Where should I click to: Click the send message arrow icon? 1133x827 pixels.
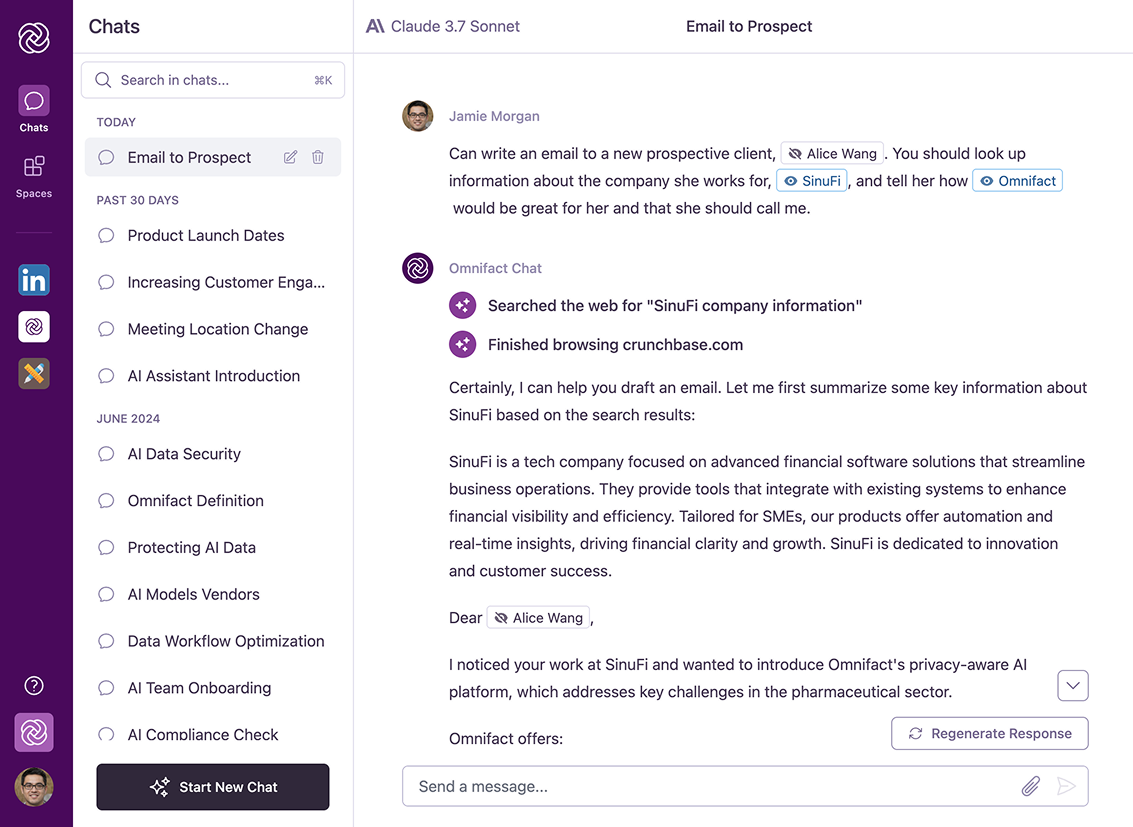click(1066, 786)
